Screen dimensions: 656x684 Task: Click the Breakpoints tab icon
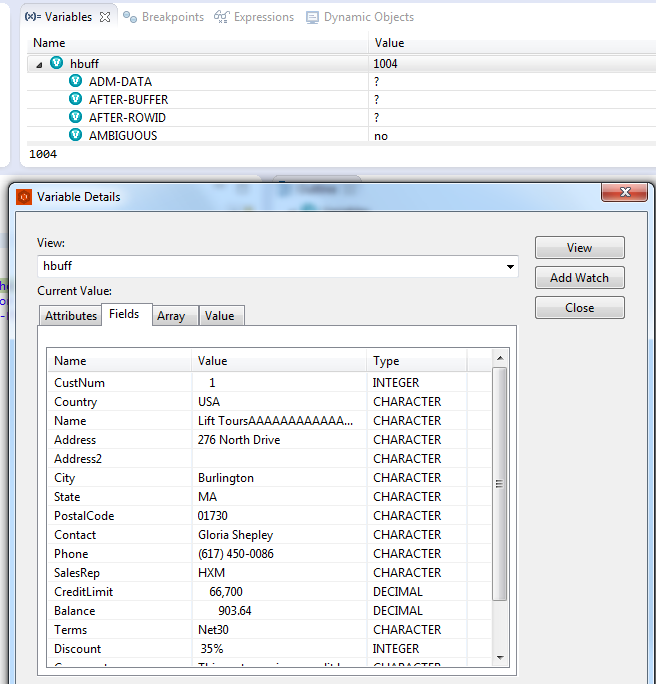[130, 17]
